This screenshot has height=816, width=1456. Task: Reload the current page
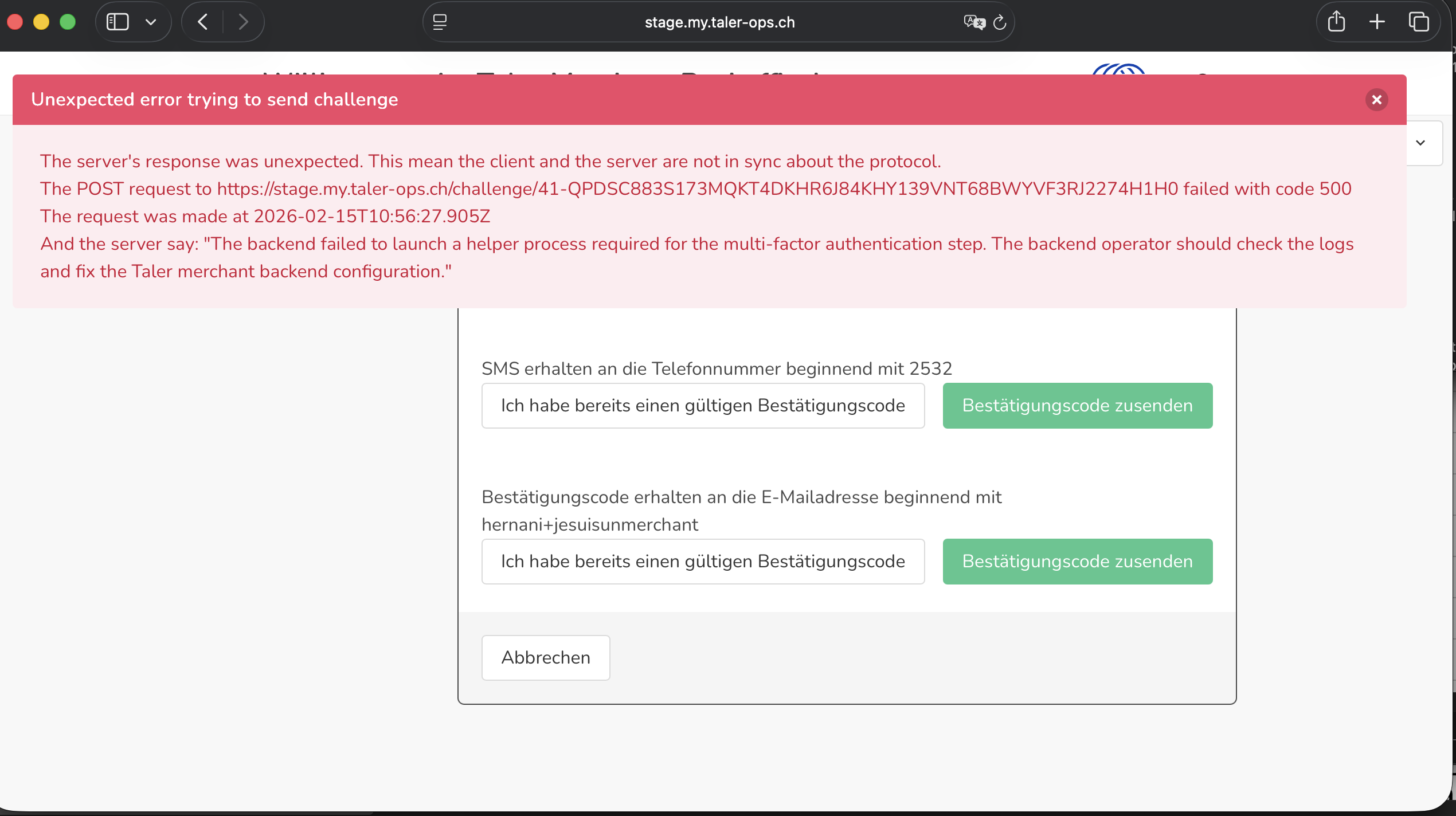coord(1000,22)
